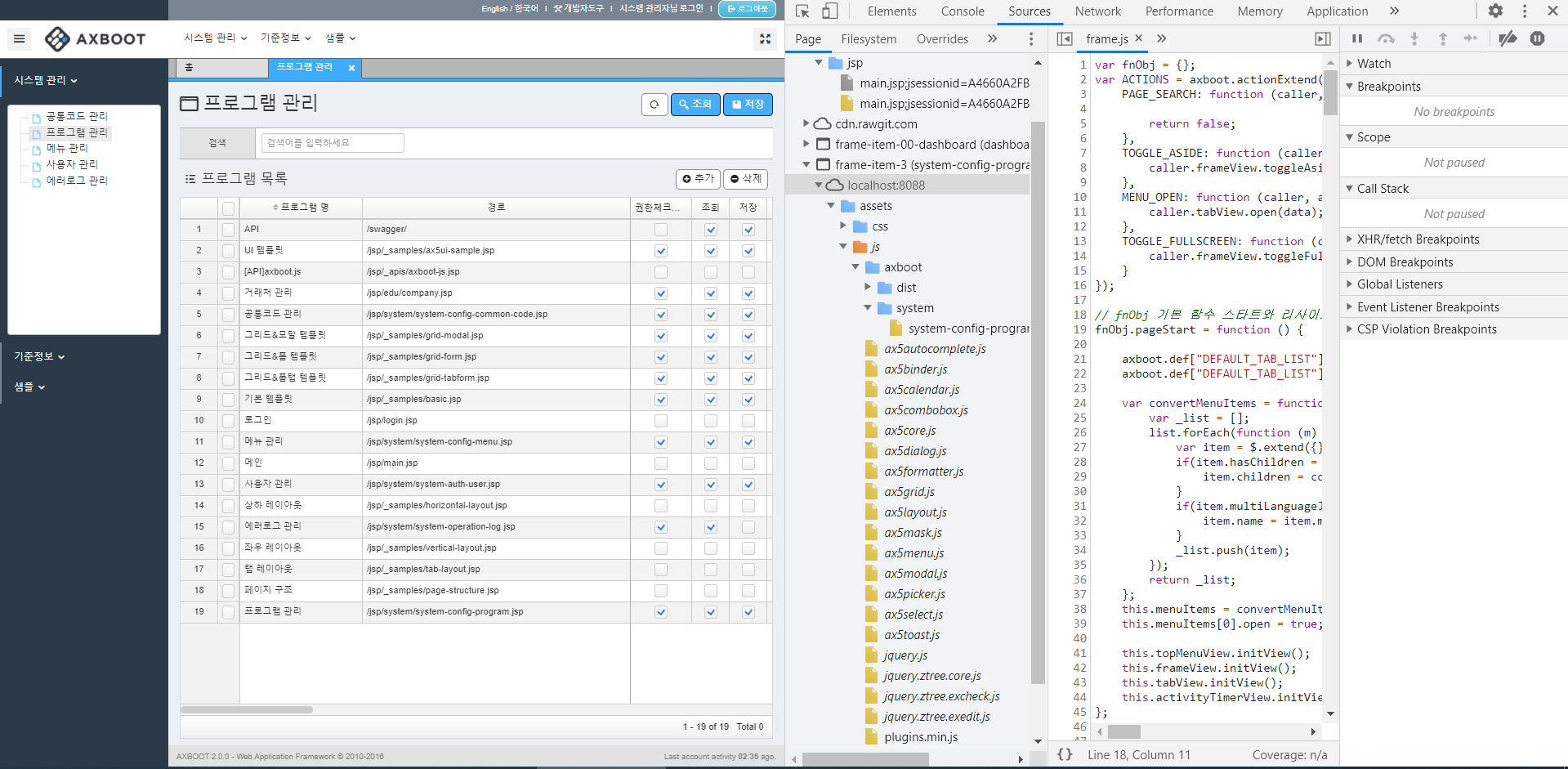Step over next function call

(1386, 38)
